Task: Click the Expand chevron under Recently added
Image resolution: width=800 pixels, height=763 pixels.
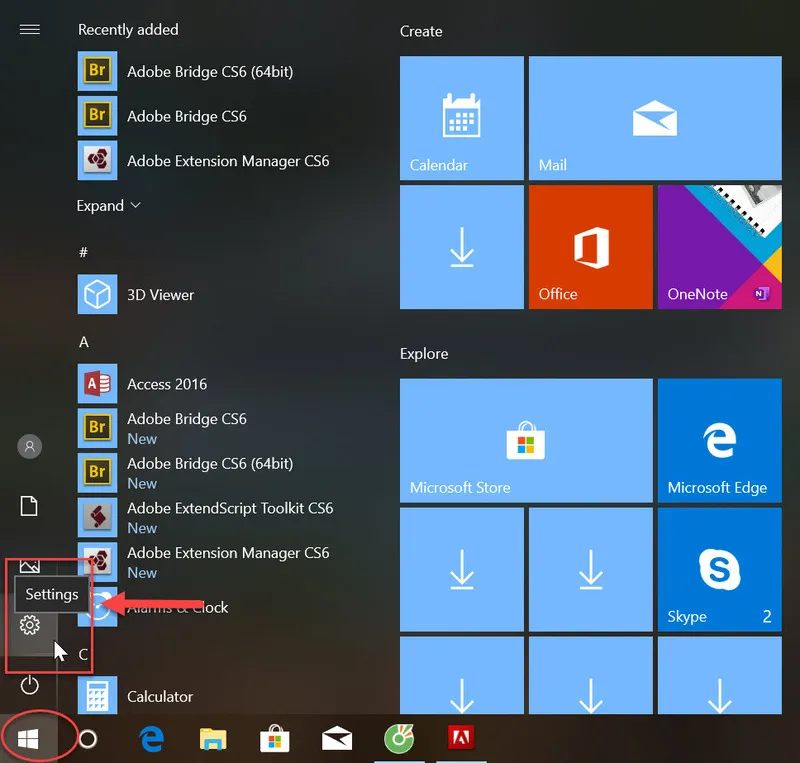Action: point(108,205)
